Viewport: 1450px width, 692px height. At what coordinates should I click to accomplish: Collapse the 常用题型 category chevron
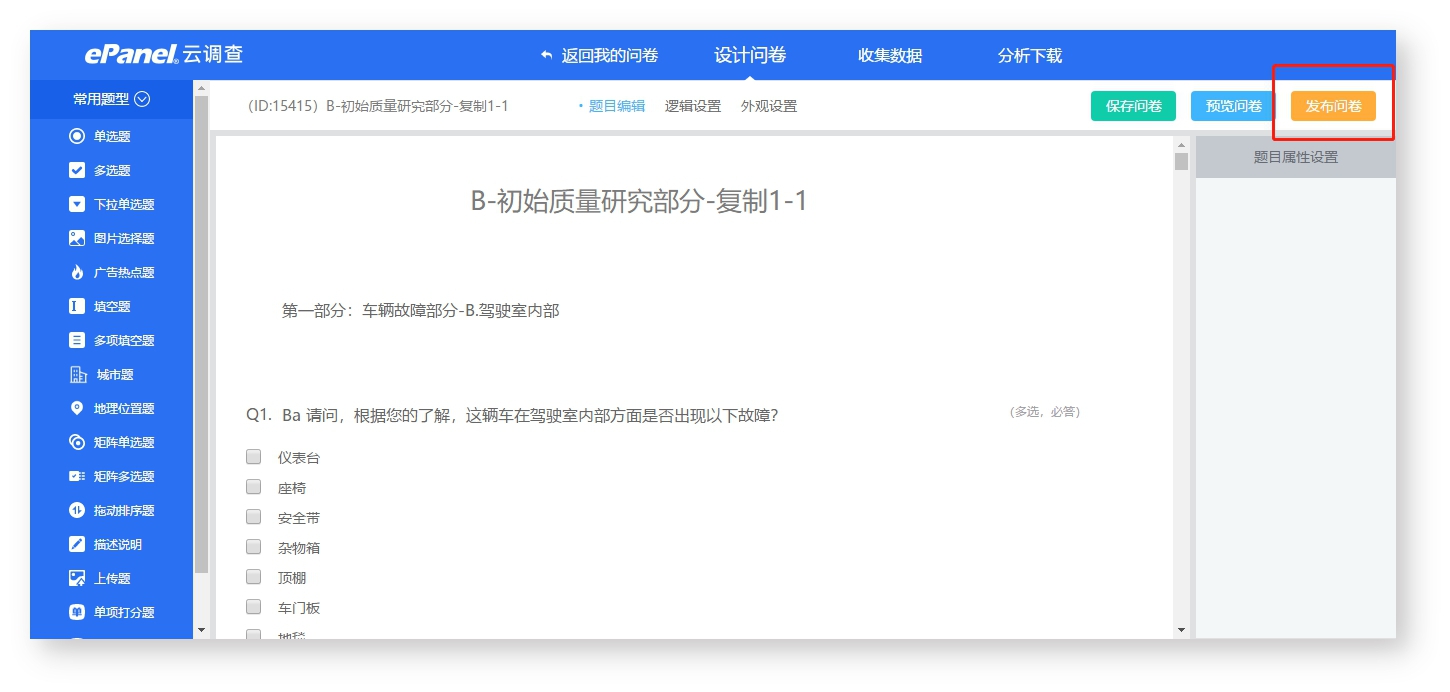pos(142,99)
